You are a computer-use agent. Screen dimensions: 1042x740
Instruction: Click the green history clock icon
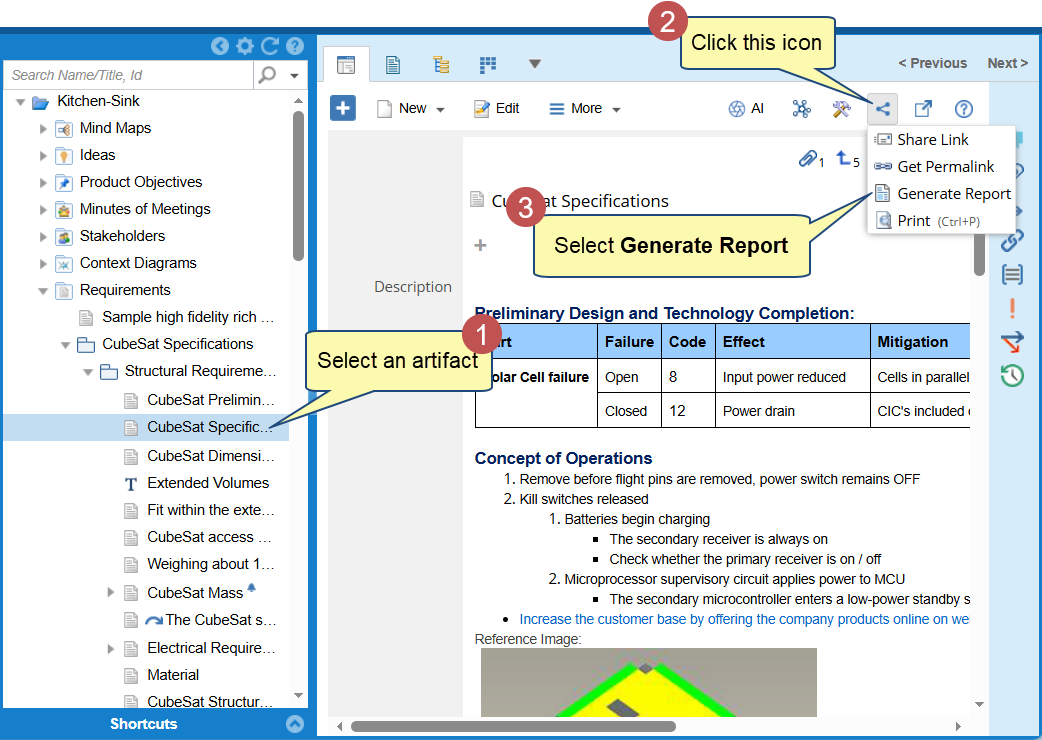point(1012,375)
